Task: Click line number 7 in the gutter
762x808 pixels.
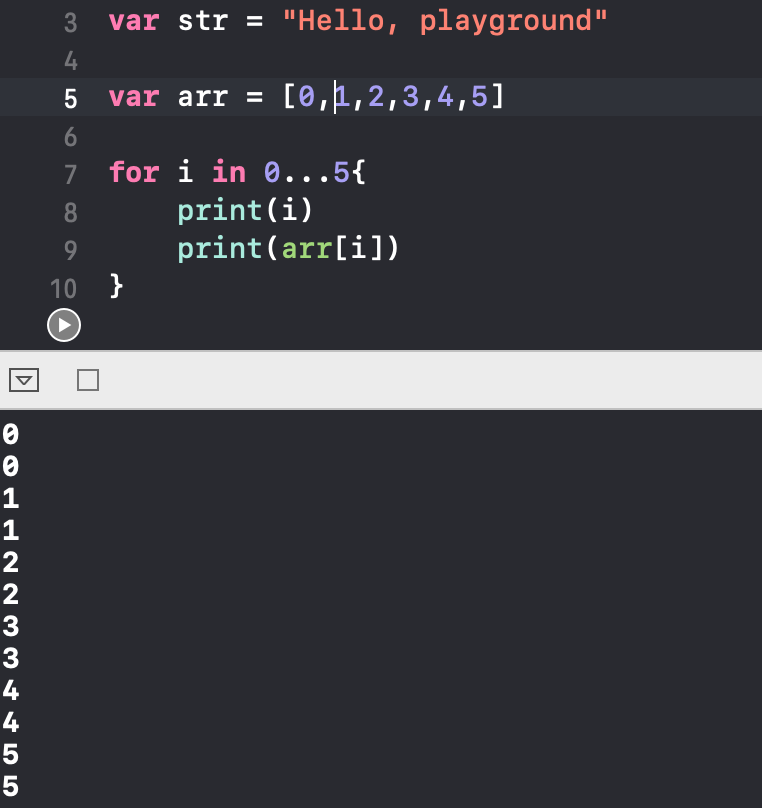Action: (71, 175)
